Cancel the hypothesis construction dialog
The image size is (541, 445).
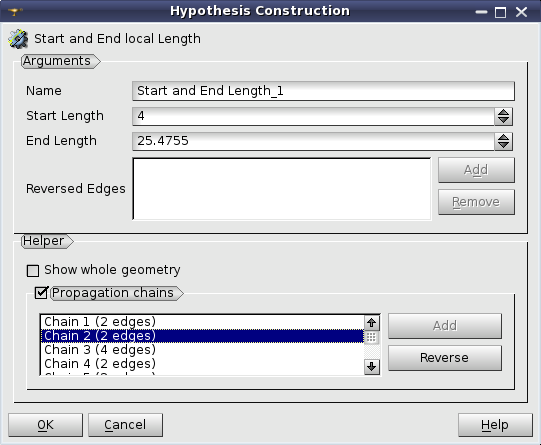pyautogui.click(x=125, y=425)
